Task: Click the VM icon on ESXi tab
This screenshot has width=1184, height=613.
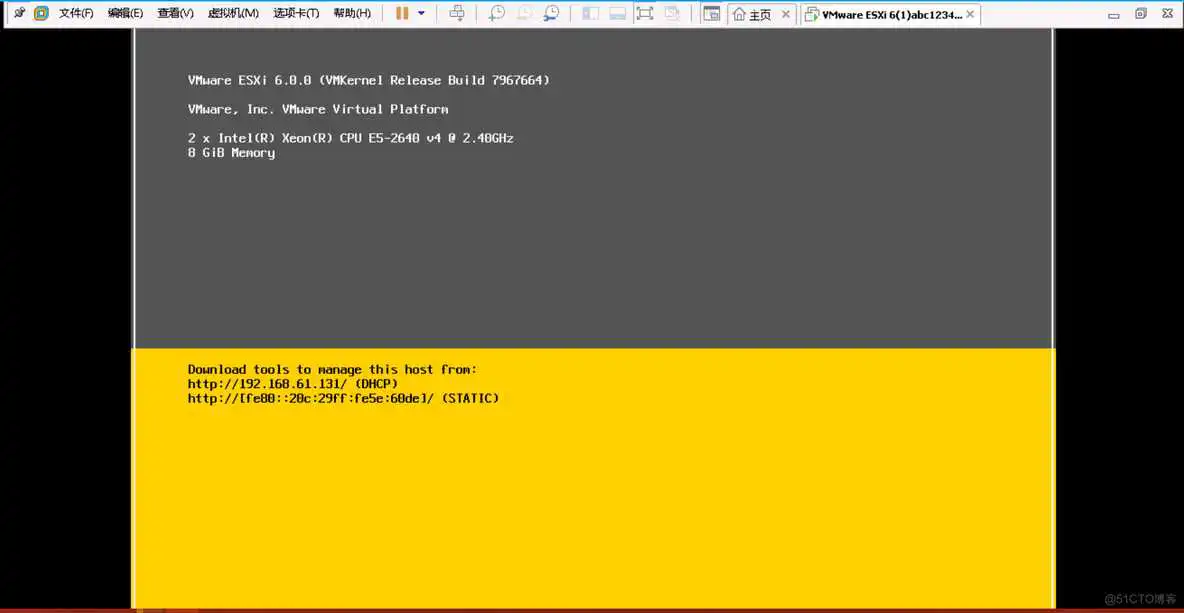Action: click(812, 14)
